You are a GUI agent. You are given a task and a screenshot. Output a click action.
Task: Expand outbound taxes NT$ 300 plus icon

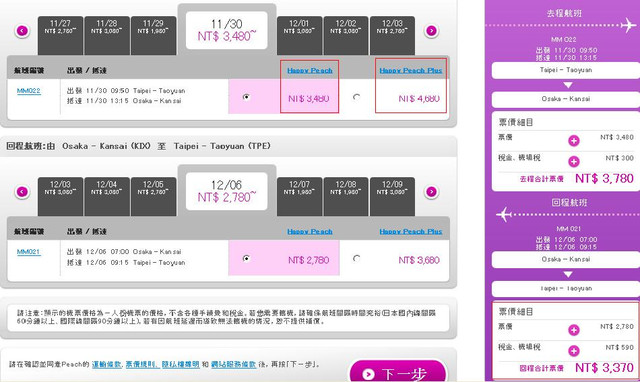573,161
